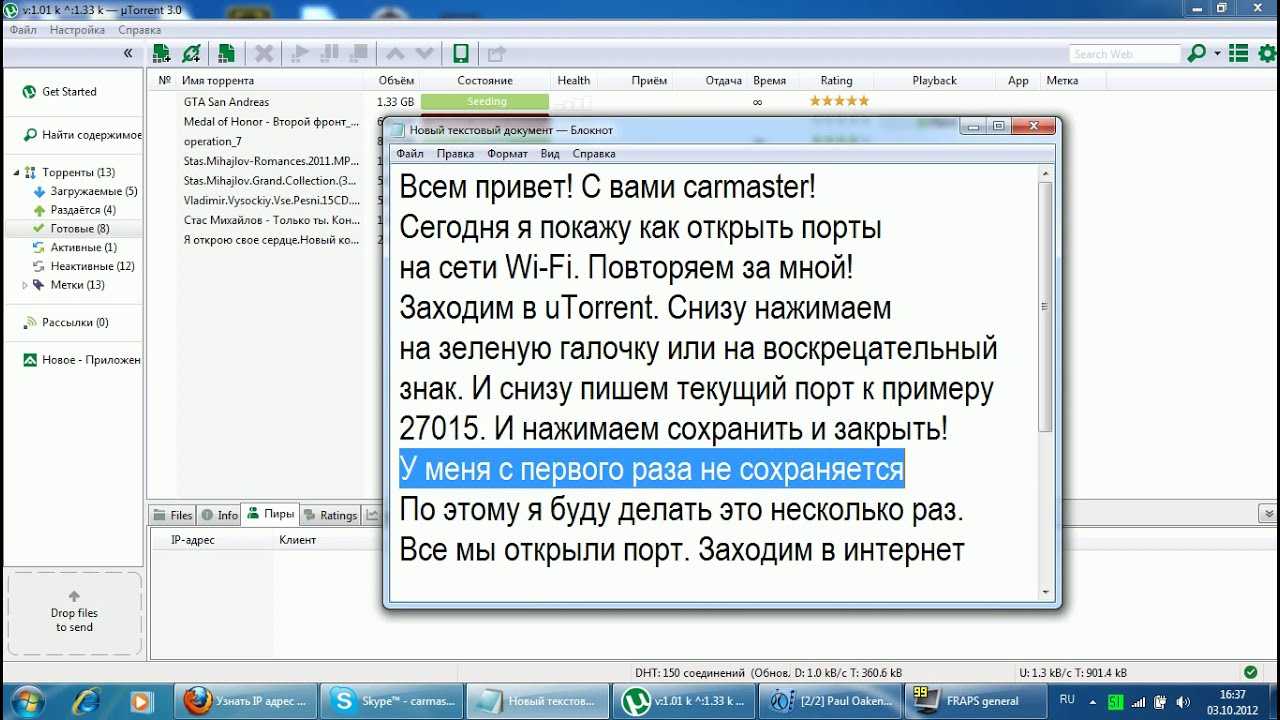Collapse the detail pane with chevron button
Screen dimensions: 1280x720
1266,513
